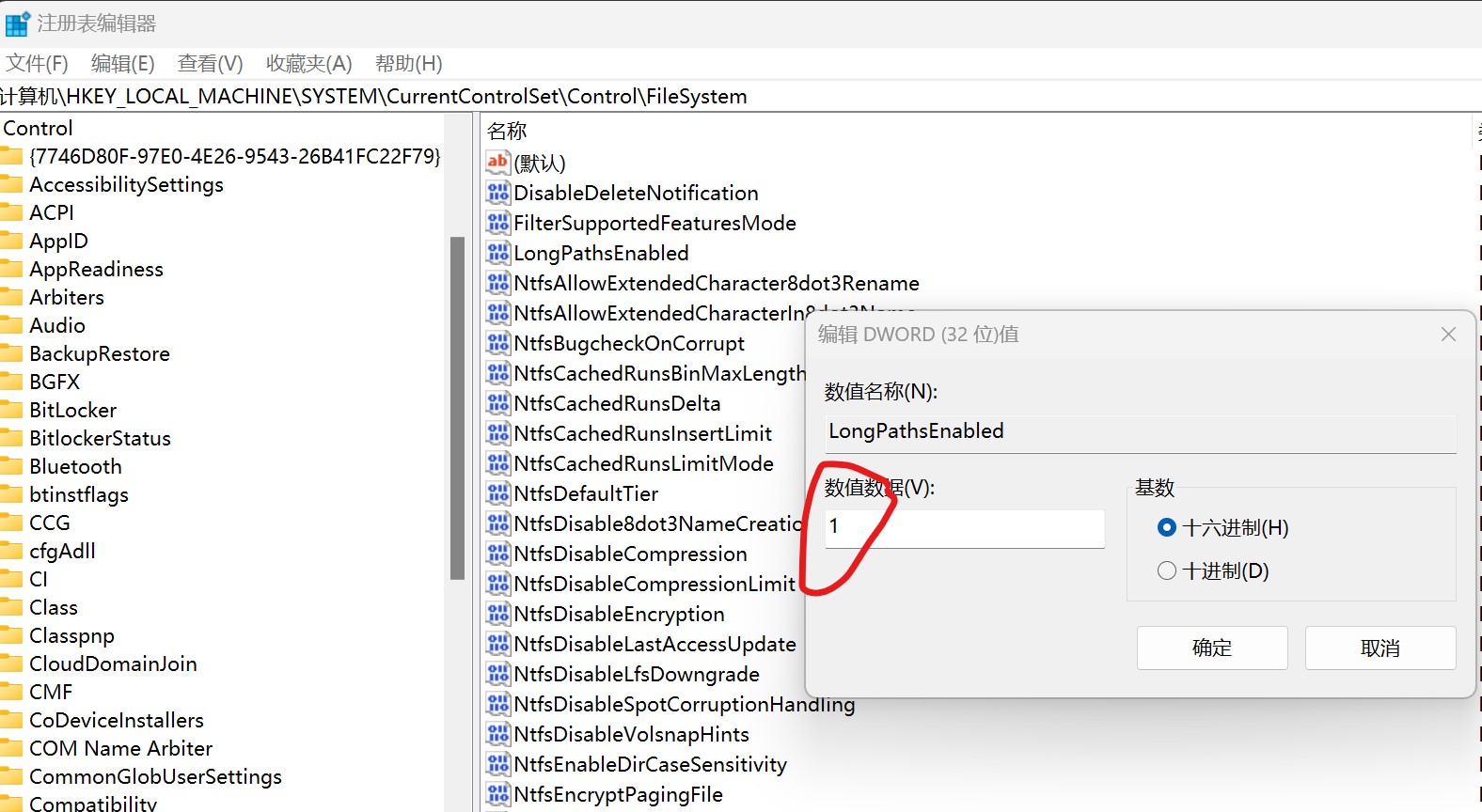Image resolution: width=1482 pixels, height=812 pixels.
Task: Open the 收藏夹(A) favorites menu
Action: click(x=309, y=63)
